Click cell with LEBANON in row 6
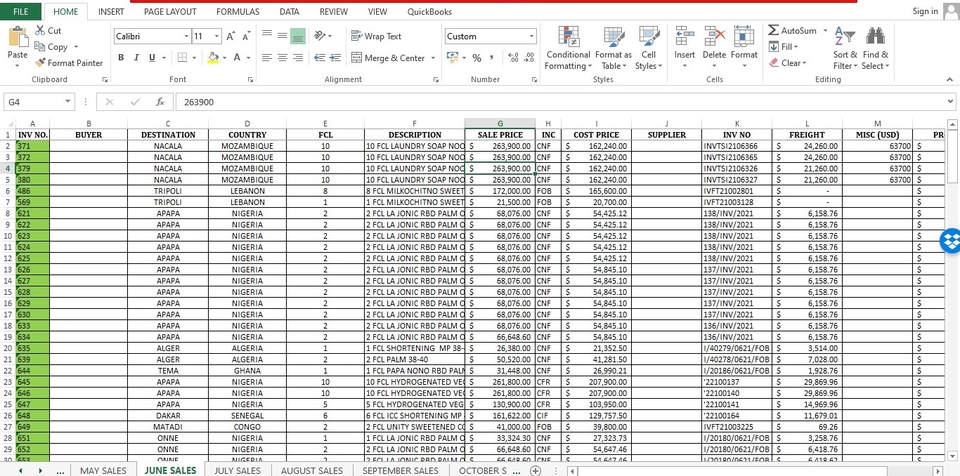The height and width of the screenshot is (476, 960). pyautogui.click(x=247, y=191)
